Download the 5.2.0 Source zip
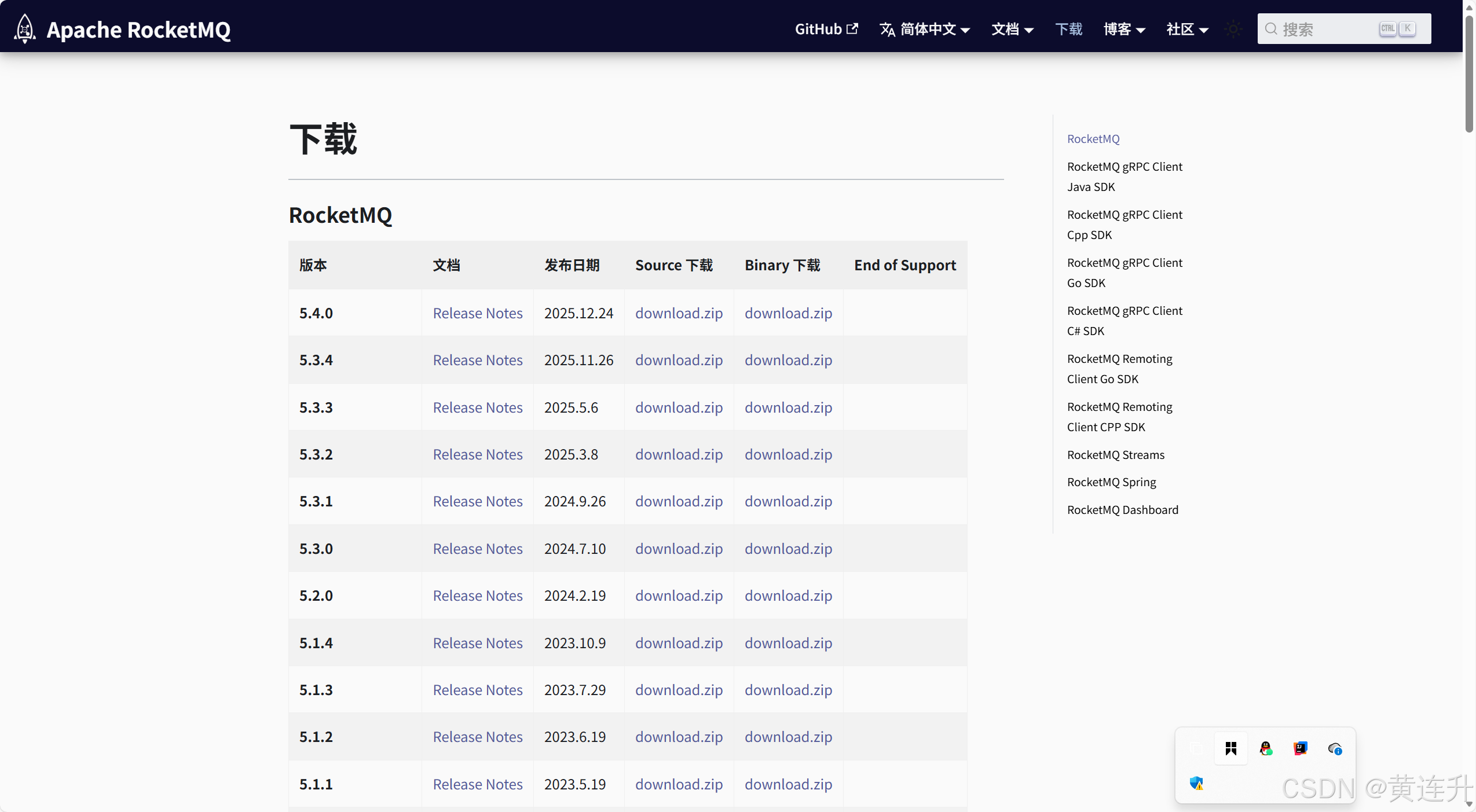1476x812 pixels. 679,596
